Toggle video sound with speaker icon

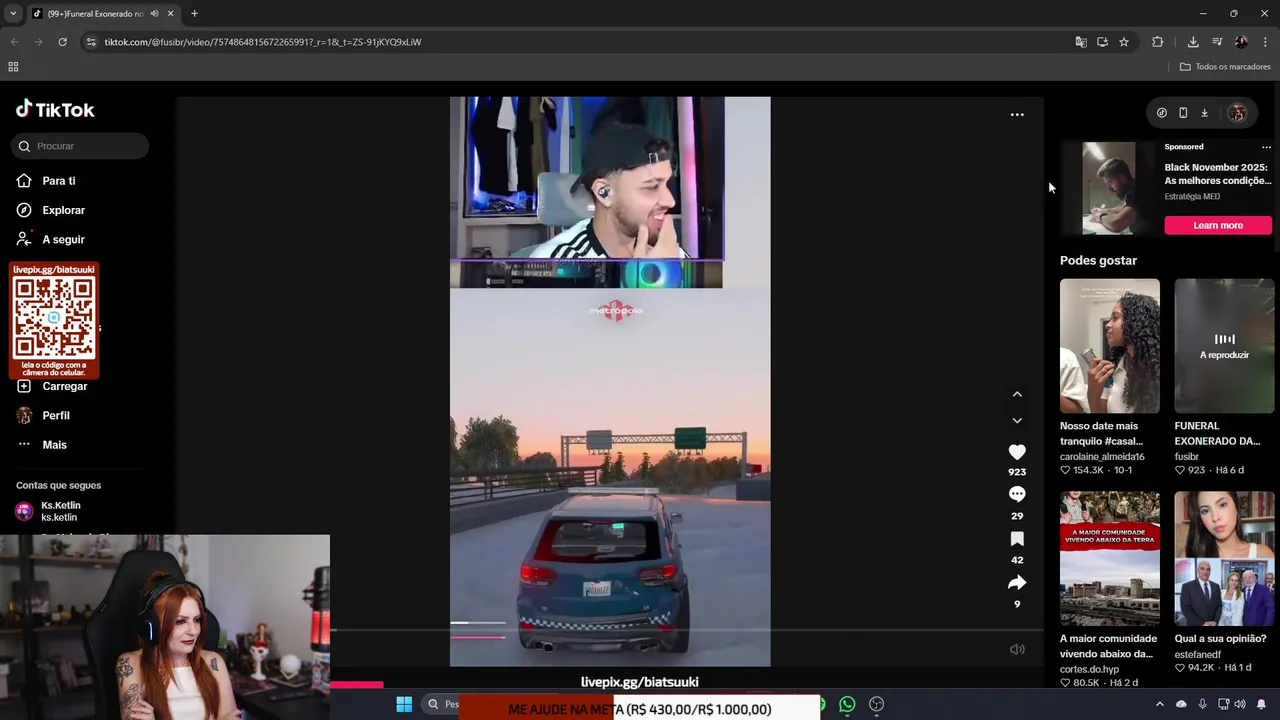click(x=1017, y=650)
